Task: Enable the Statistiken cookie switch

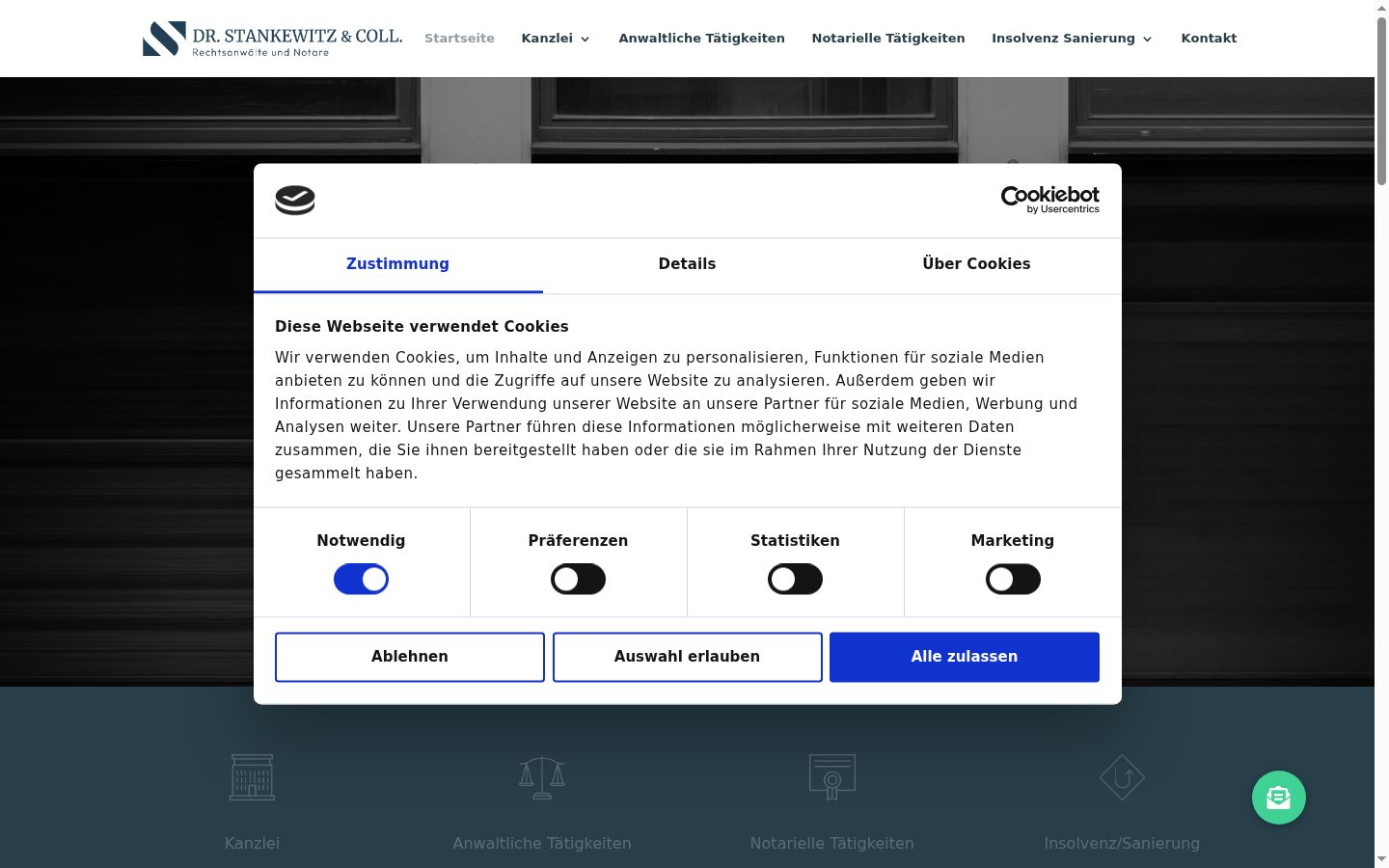Action: [x=795, y=579]
